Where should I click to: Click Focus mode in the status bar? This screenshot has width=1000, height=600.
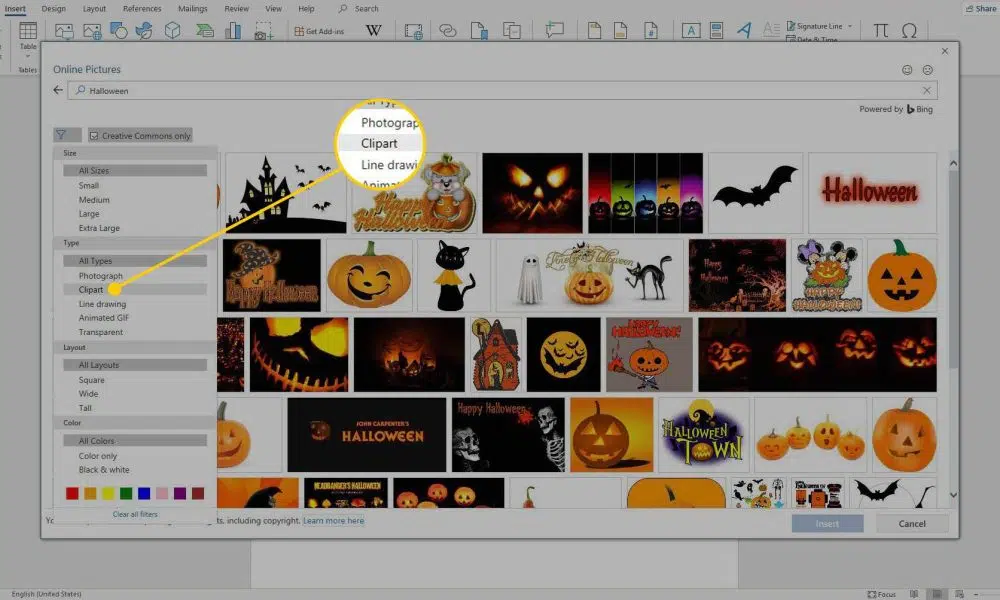click(x=881, y=594)
